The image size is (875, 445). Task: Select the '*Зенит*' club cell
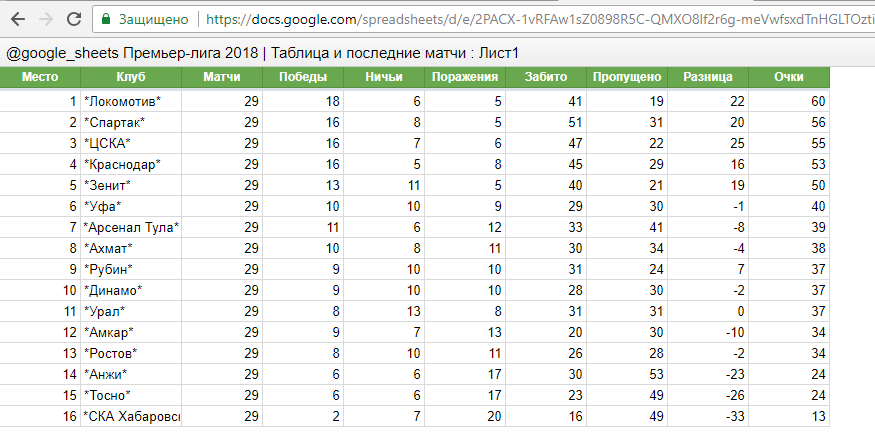[131, 185]
